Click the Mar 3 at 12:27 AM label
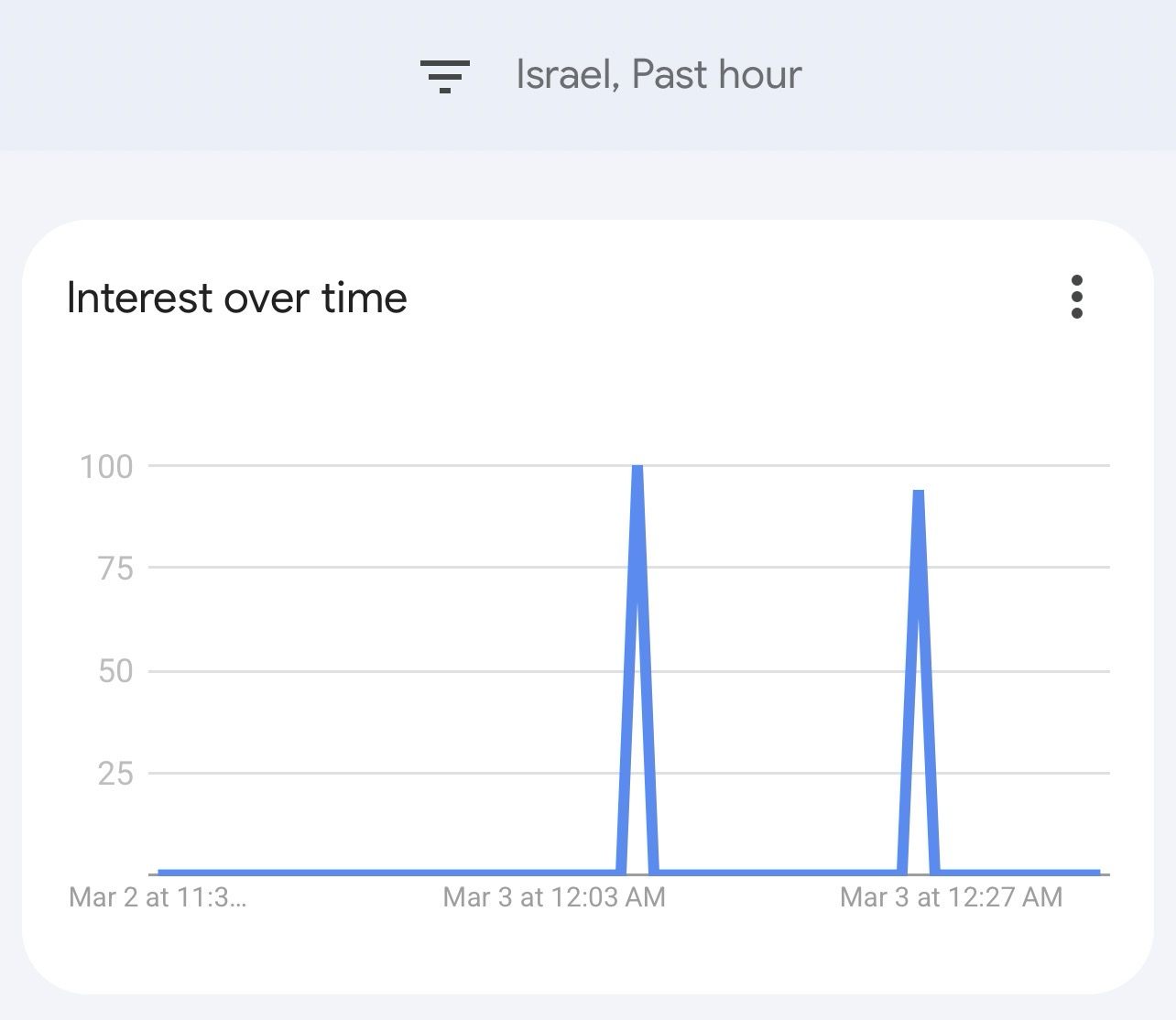The width and height of the screenshot is (1176, 1020). pyautogui.click(x=951, y=897)
